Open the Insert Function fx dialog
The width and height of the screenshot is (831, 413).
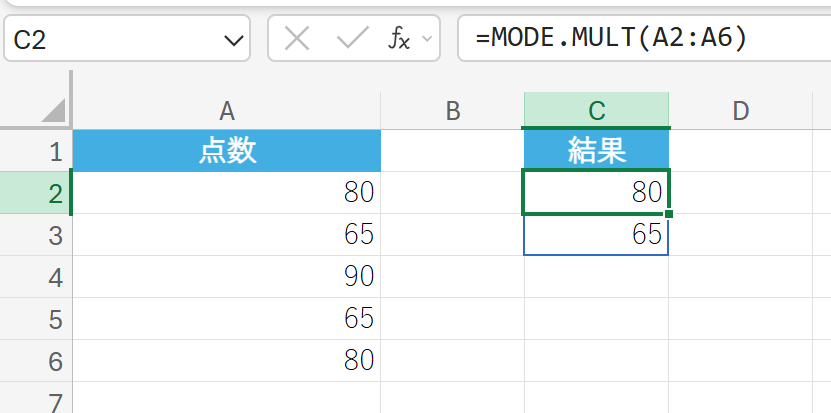398,39
